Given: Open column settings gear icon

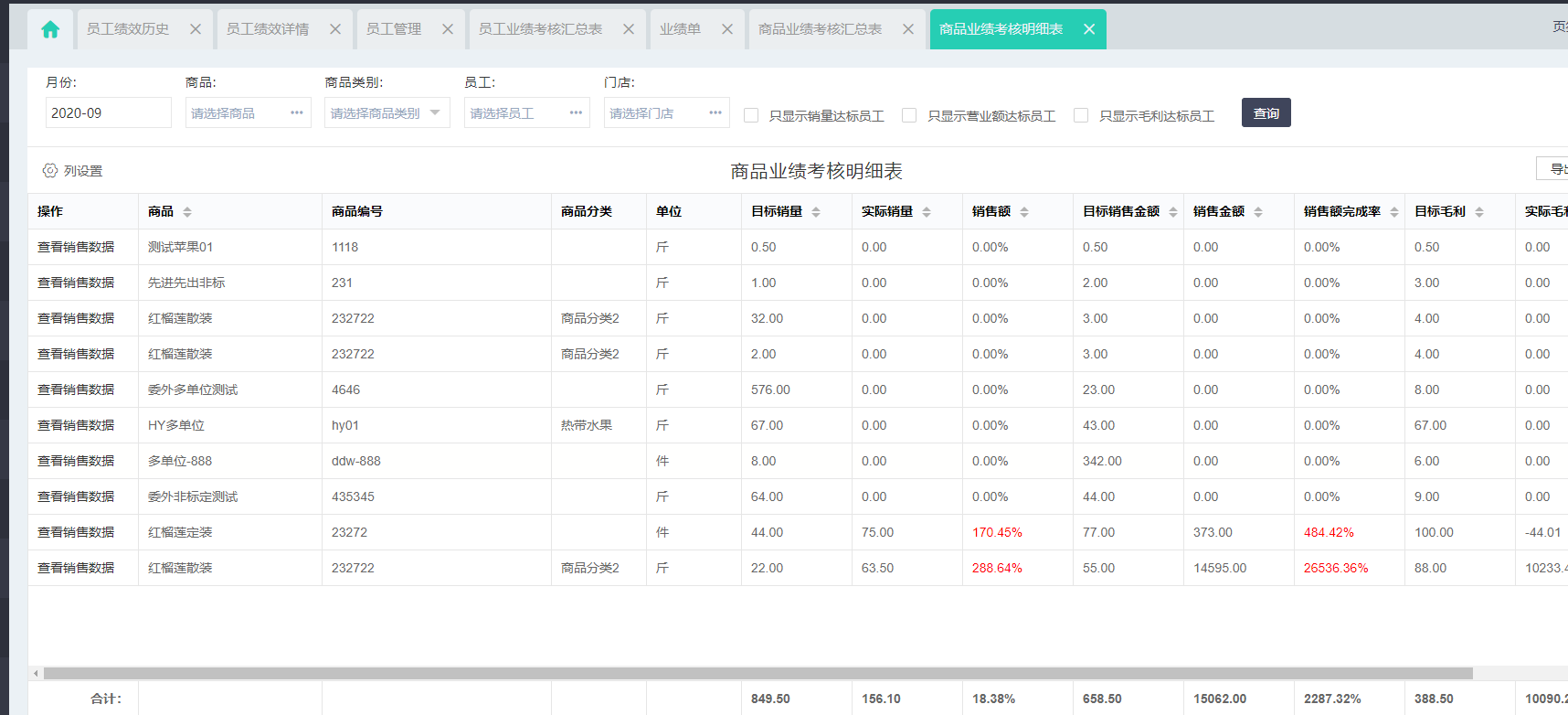Looking at the screenshot, I should click(50, 171).
